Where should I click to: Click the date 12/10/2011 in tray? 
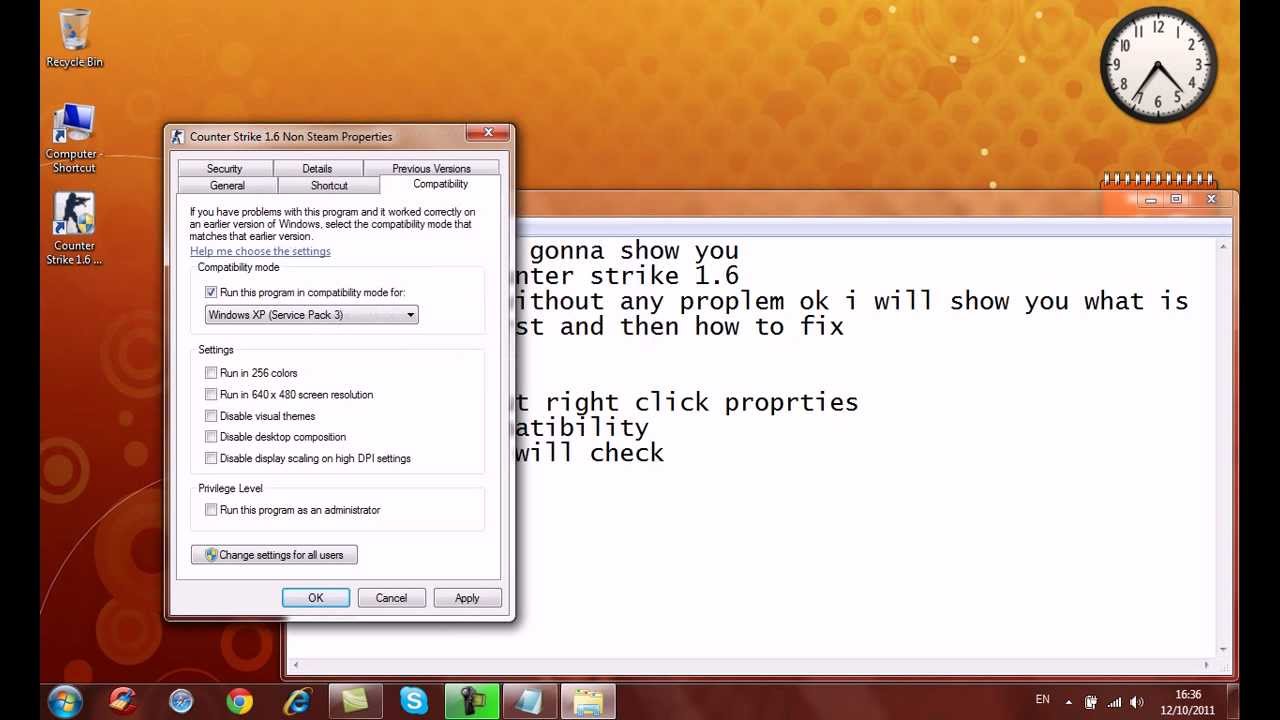click(x=1188, y=710)
